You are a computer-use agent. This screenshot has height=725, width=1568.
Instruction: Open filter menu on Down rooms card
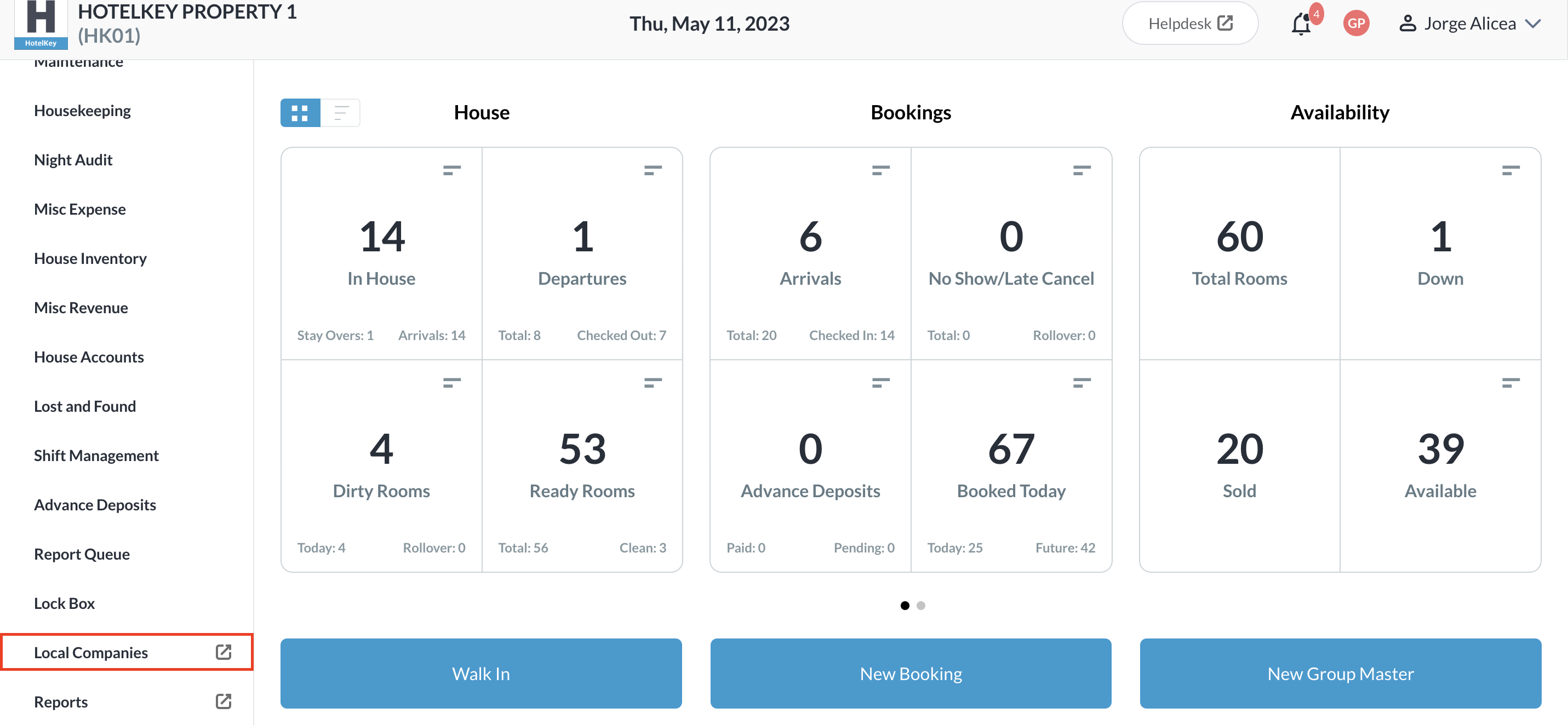(1510, 170)
